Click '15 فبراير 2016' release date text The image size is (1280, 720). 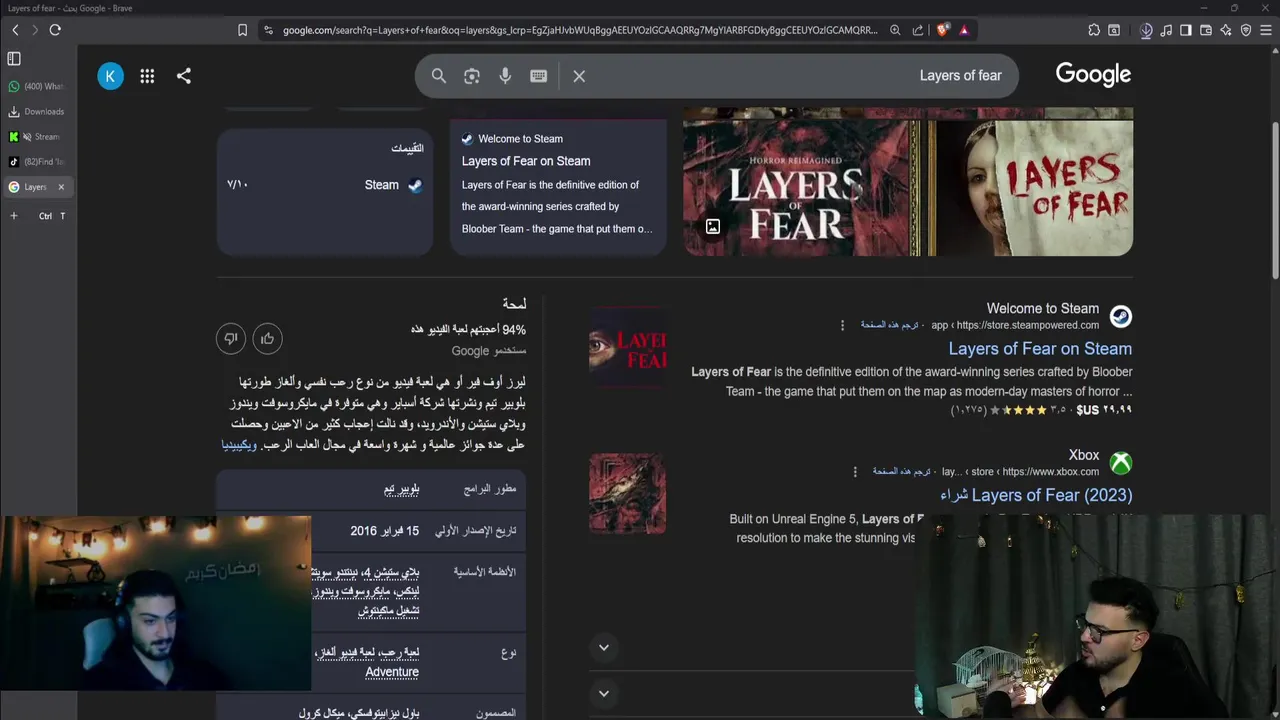tap(384, 531)
